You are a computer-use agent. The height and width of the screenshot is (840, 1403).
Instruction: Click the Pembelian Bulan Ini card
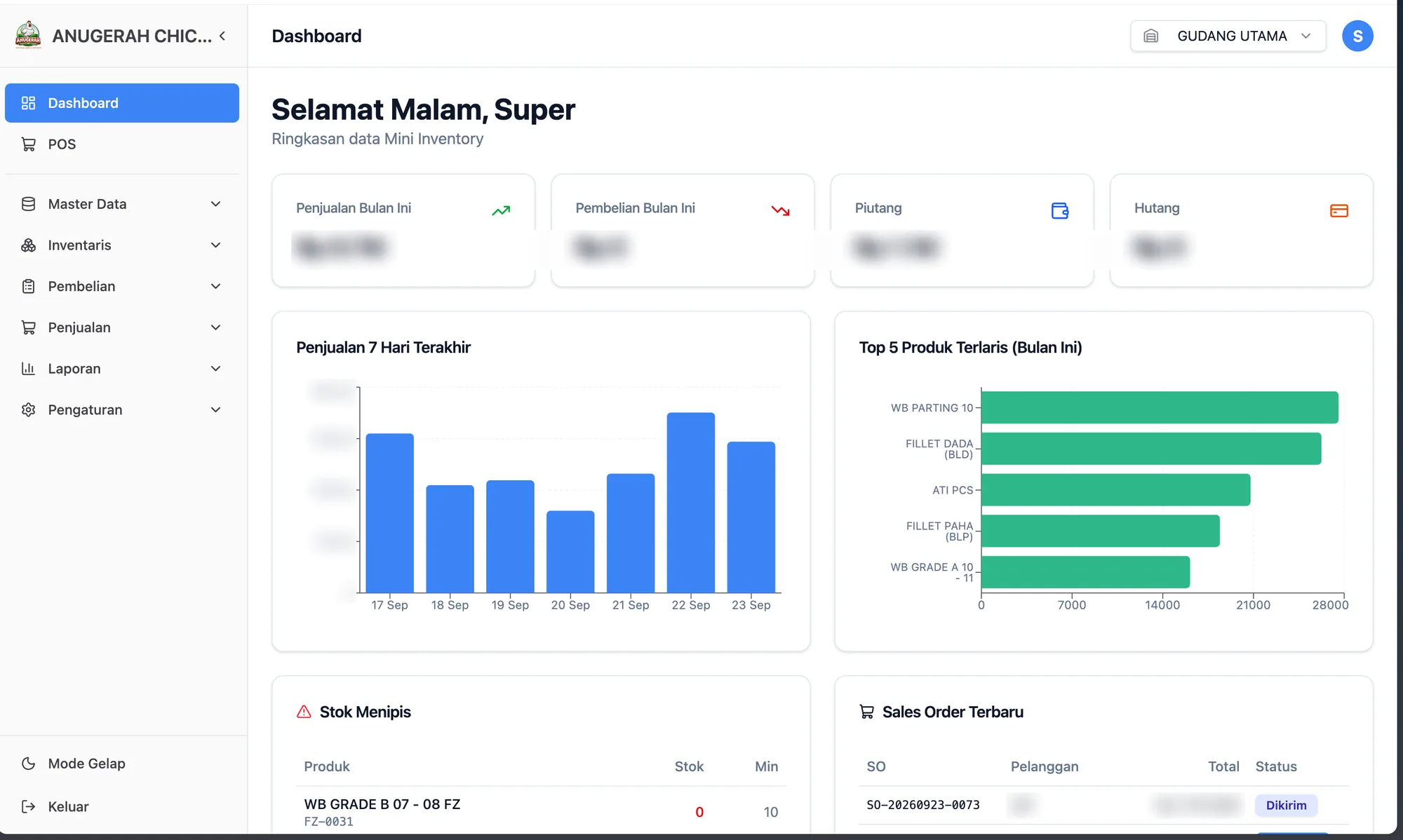click(683, 231)
